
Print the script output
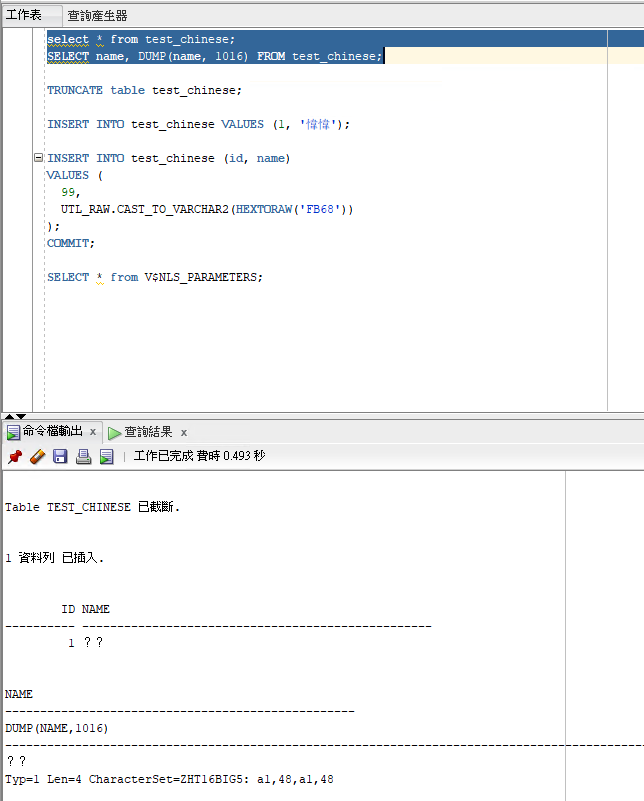83,456
